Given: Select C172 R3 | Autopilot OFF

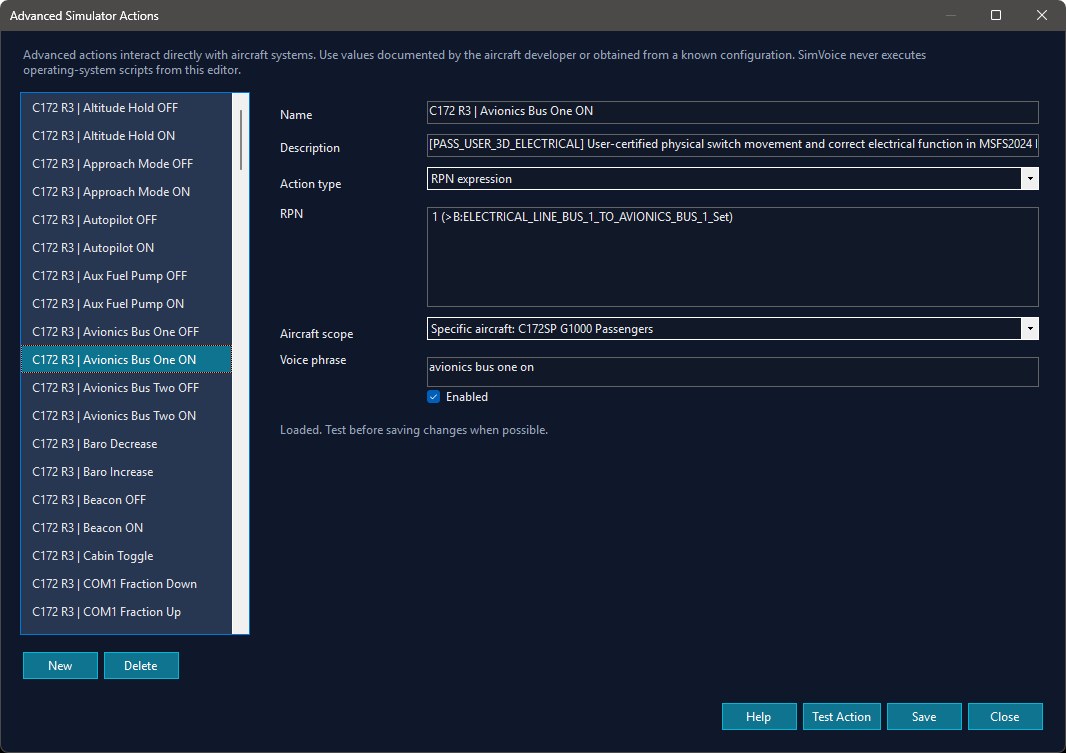Looking at the screenshot, I should 126,220.
